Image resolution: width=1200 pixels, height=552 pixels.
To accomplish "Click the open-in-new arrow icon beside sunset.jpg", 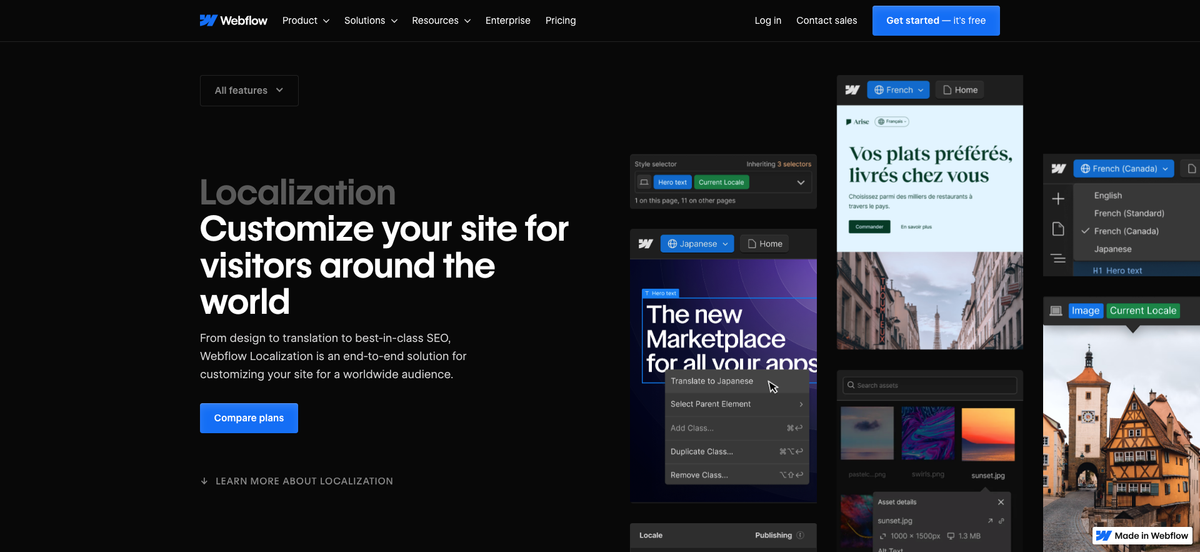I will (991, 521).
